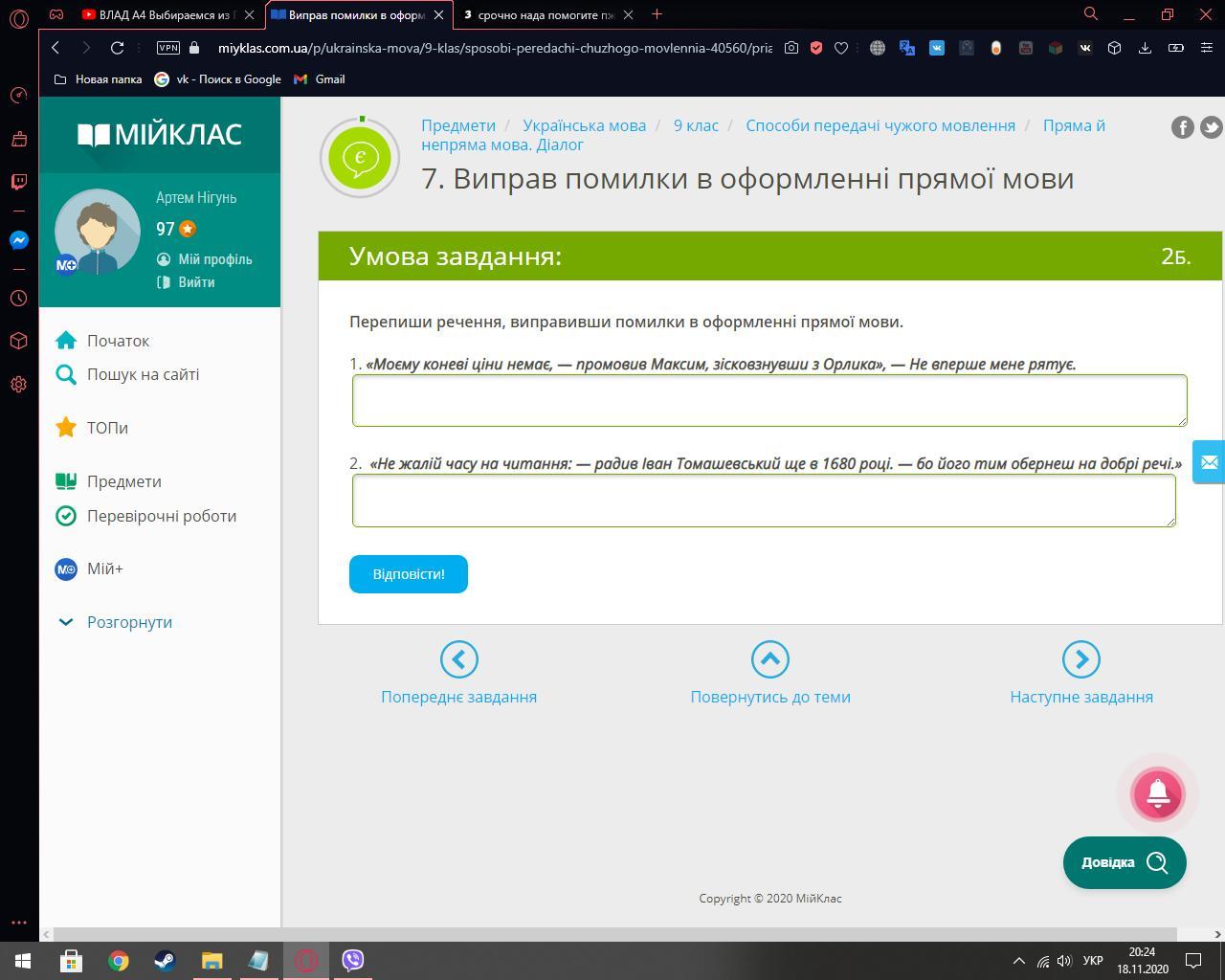
Task: Go to 'Наступне завдання'
Action: [x=1081, y=674]
